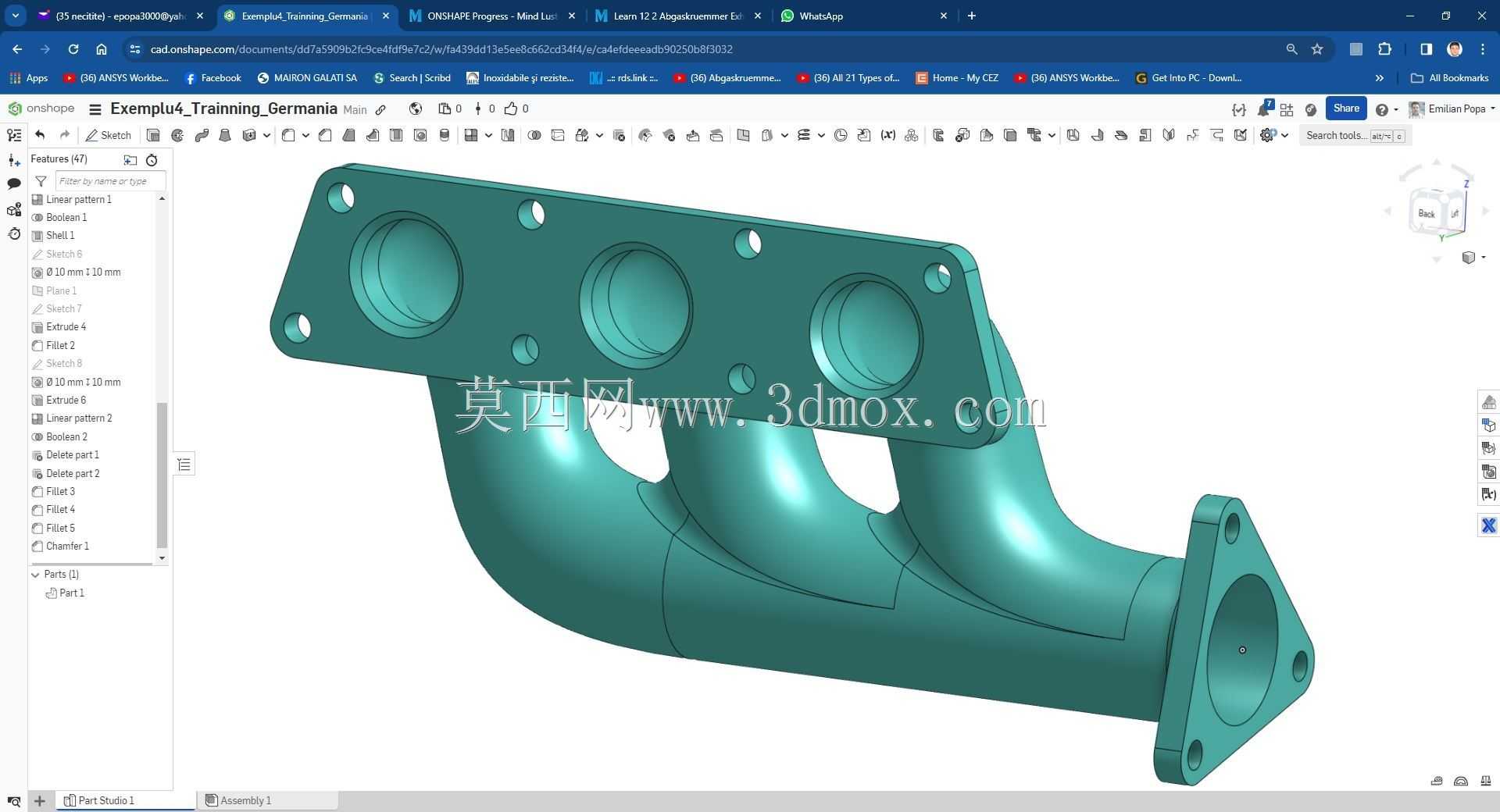
Task: Select the Mirror tool icon
Action: 508,135
